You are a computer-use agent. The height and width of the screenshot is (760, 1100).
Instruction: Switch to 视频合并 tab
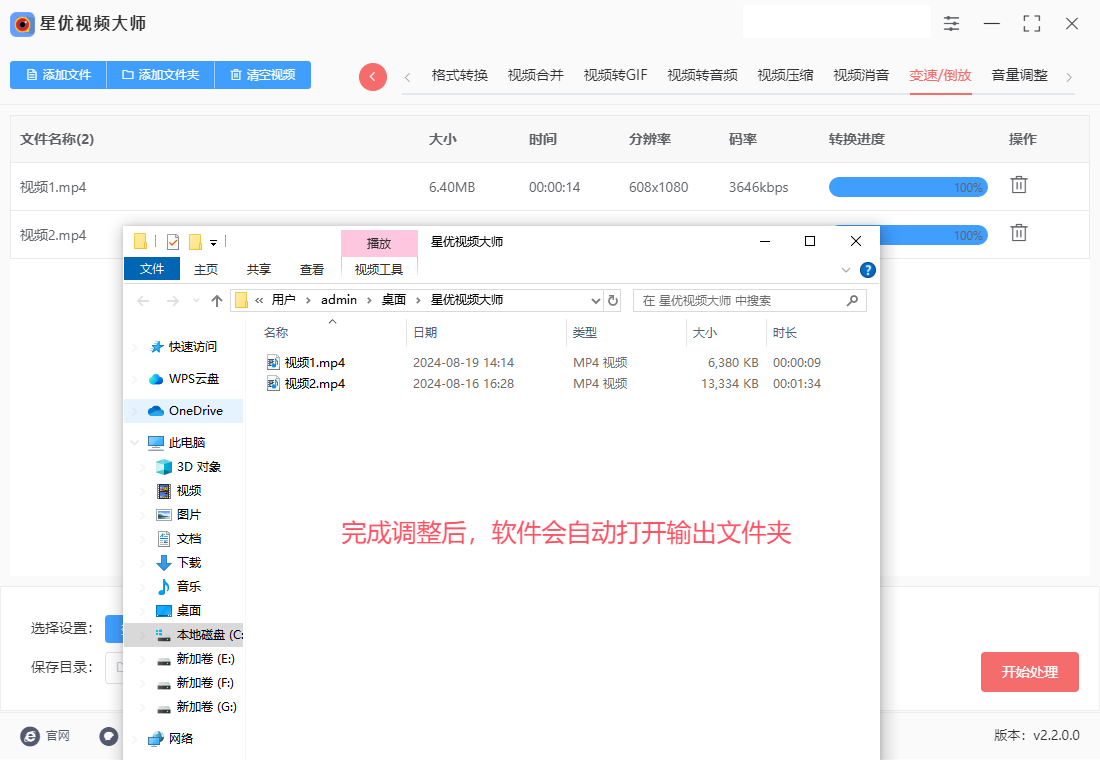coord(535,75)
